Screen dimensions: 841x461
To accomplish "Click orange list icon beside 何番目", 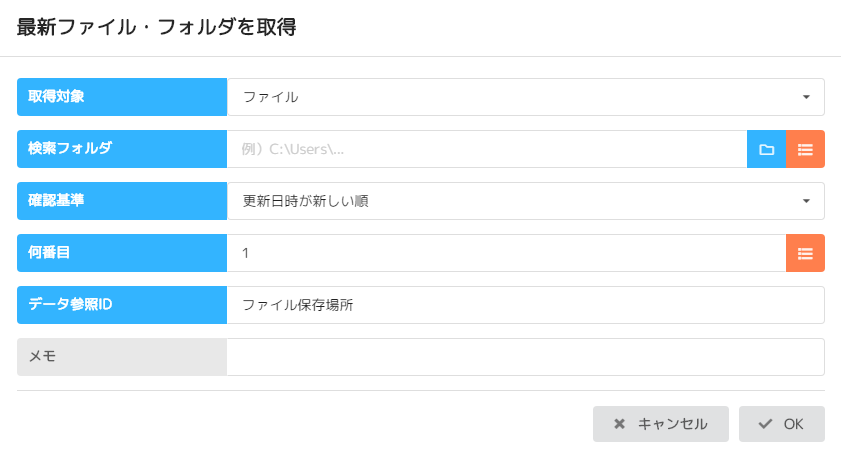I will pos(805,253).
